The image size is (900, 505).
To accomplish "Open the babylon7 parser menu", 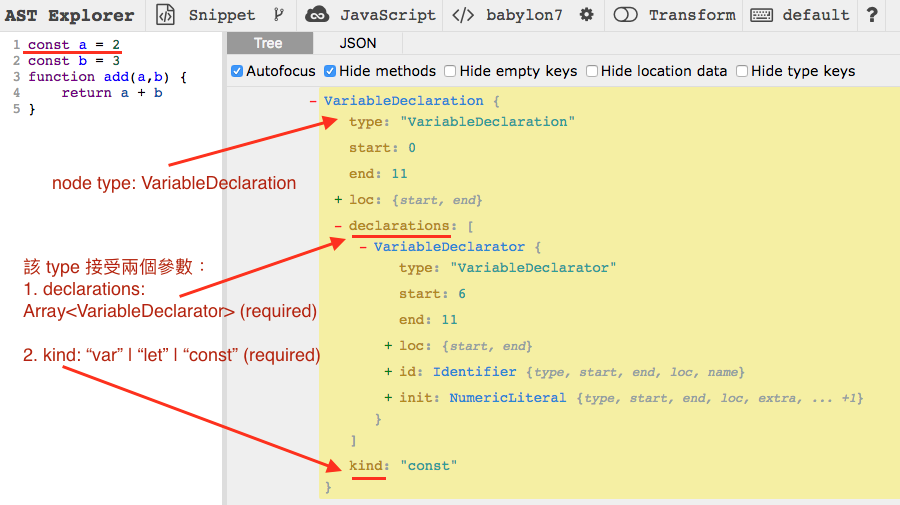I will (524, 15).
